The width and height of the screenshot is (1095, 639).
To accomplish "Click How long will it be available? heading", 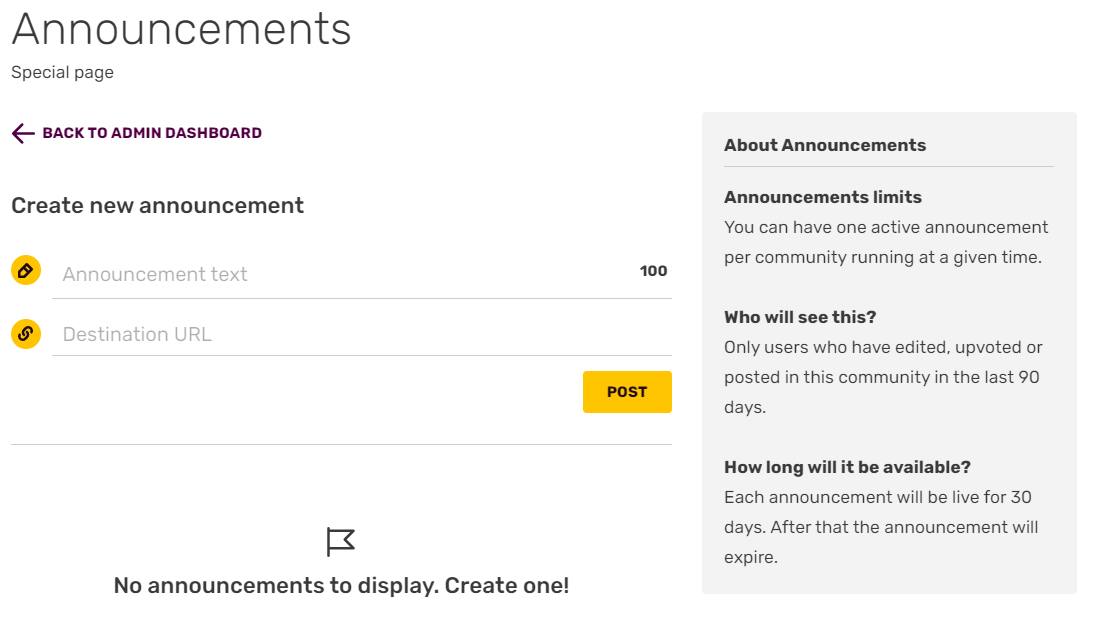I will click(x=847, y=467).
